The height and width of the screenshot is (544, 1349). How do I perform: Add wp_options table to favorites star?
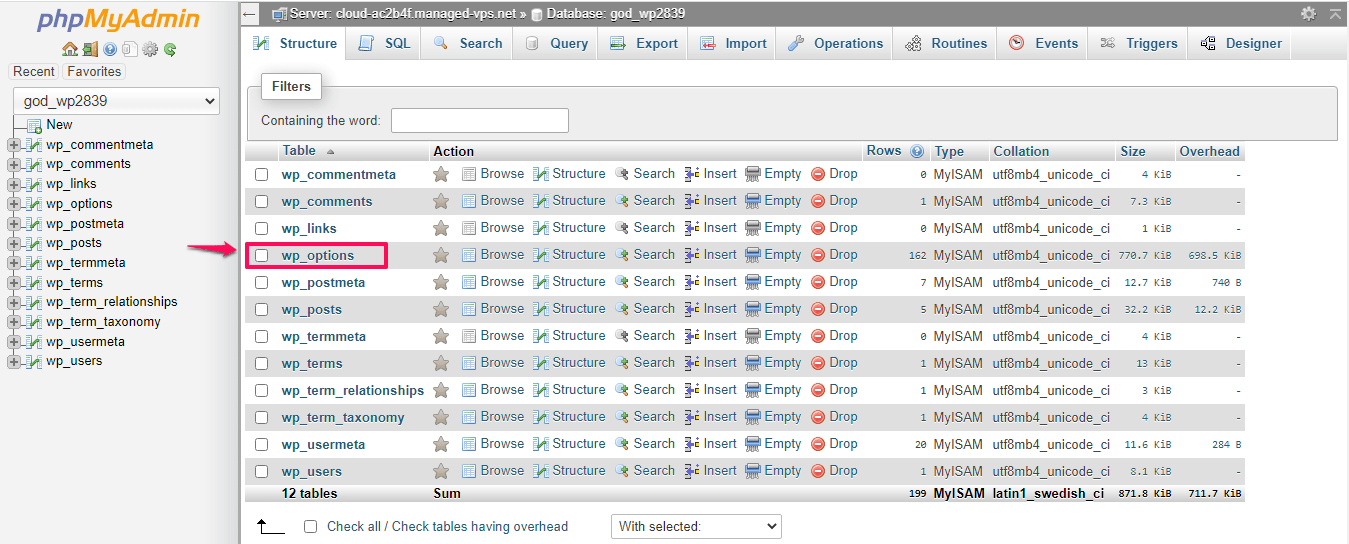coord(440,255)
